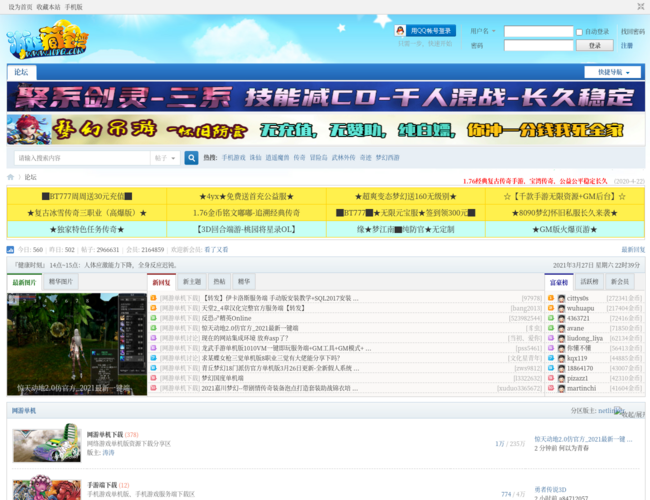The width and height of the screenshot is (650, 500).
Task: Switch to the 富豪榜 tab
Action: (559, 282)
